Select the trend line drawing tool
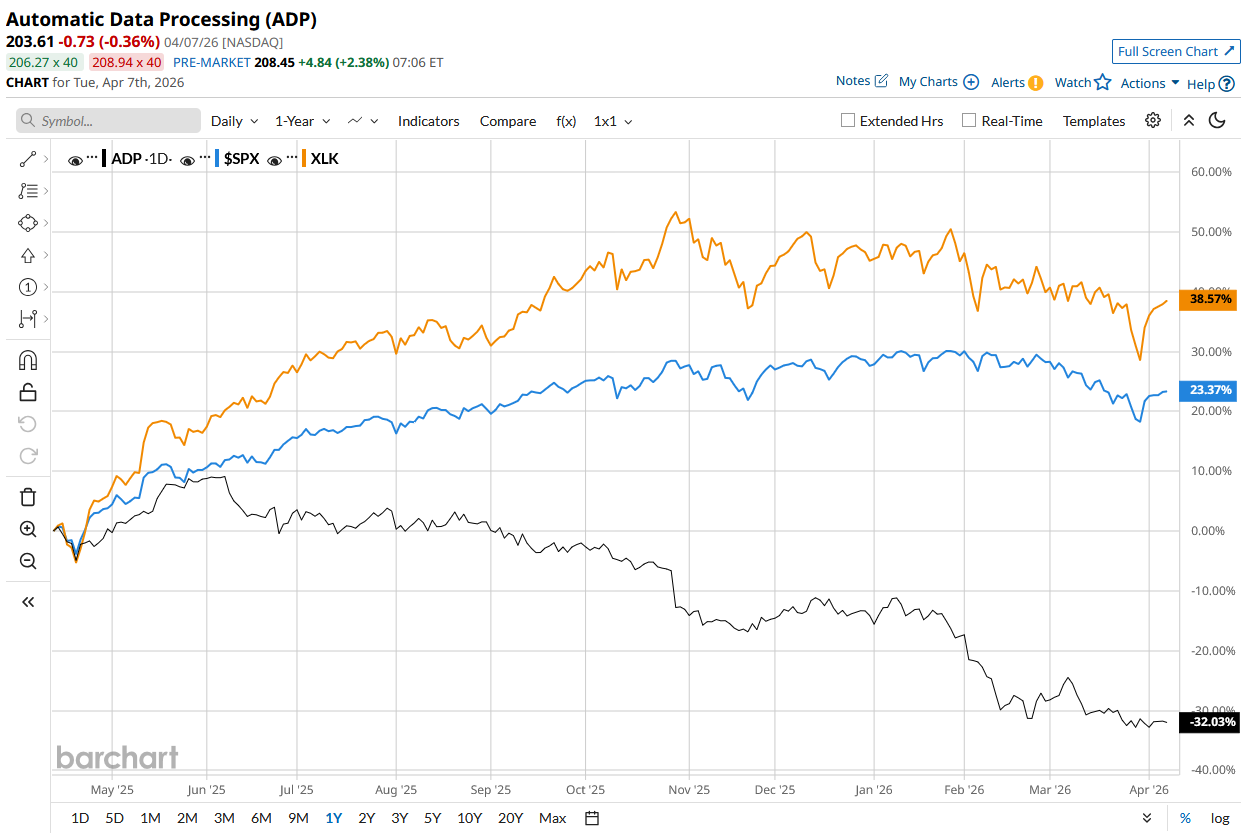The height and width of the screenshot is (834, 1248). (x=28, y=158)
